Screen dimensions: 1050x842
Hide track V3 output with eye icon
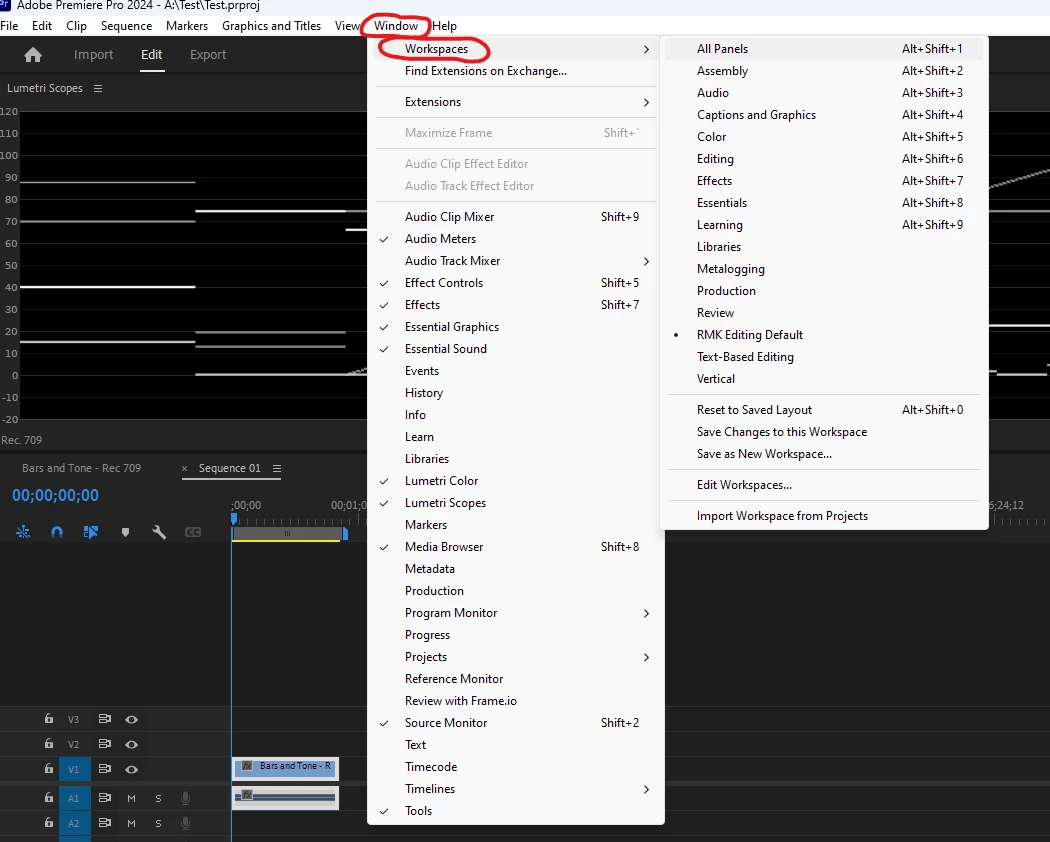tap(131, 719)
